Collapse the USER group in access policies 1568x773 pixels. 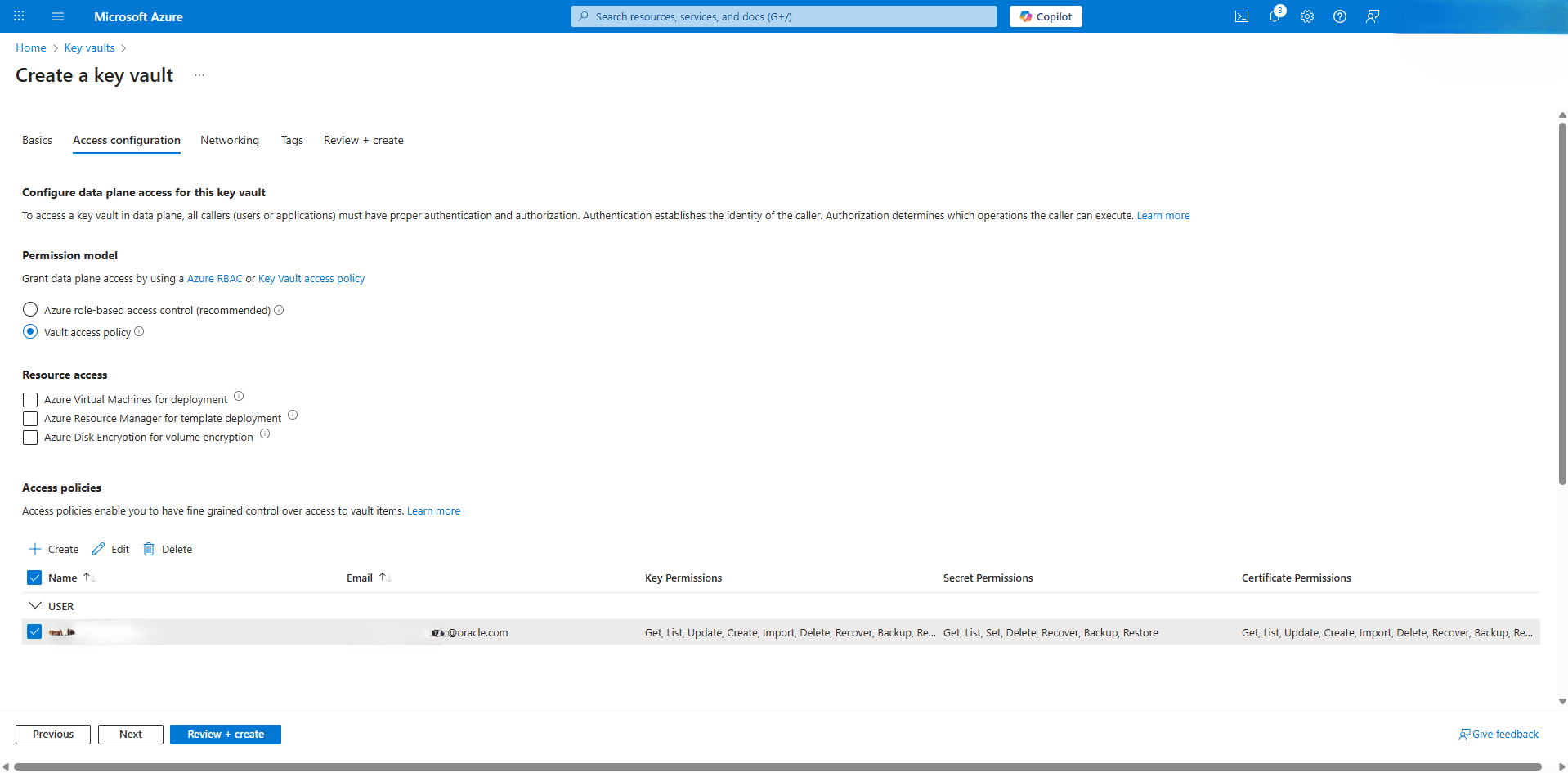(x=35, y=605)
